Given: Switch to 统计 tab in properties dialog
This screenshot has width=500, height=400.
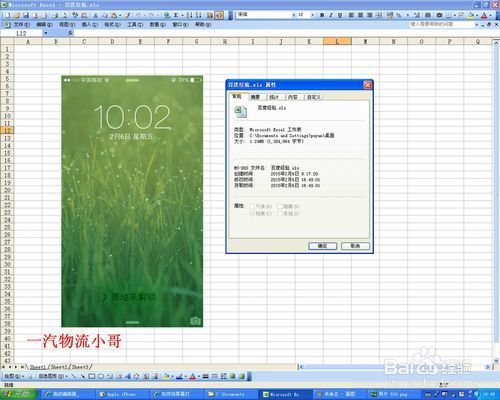Looking at the screenshot, I should (x=274, y=97).
